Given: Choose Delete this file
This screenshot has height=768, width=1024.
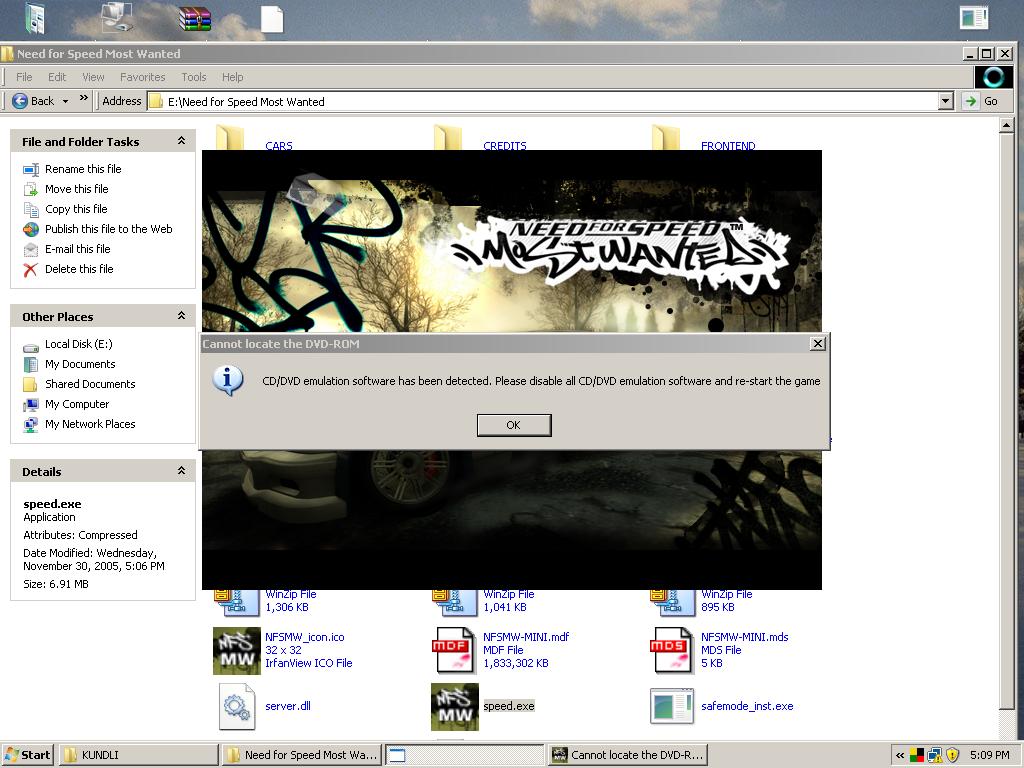Looking at the screenshot, I should pos(79,269).
